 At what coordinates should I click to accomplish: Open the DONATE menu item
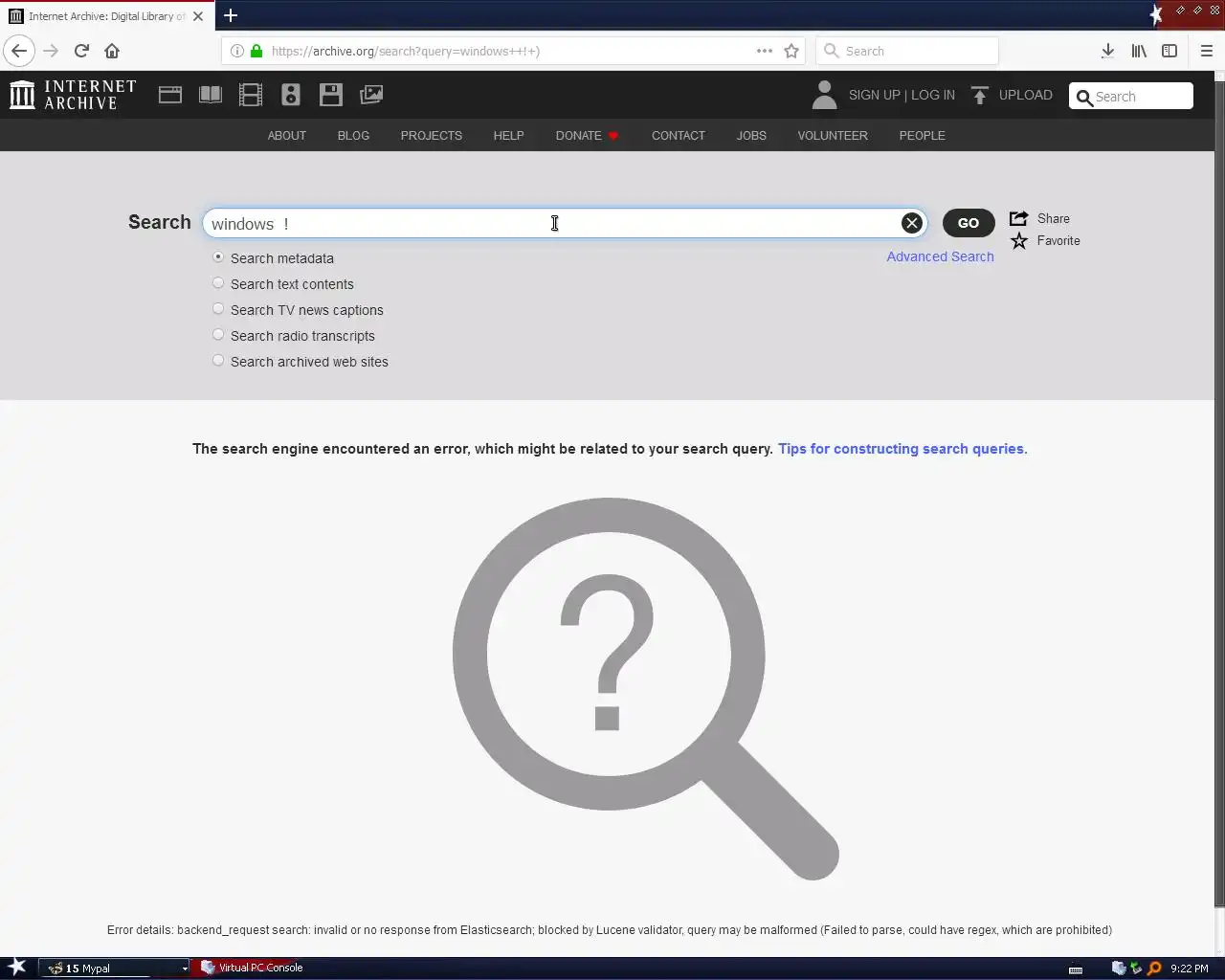tap(587, 135)
